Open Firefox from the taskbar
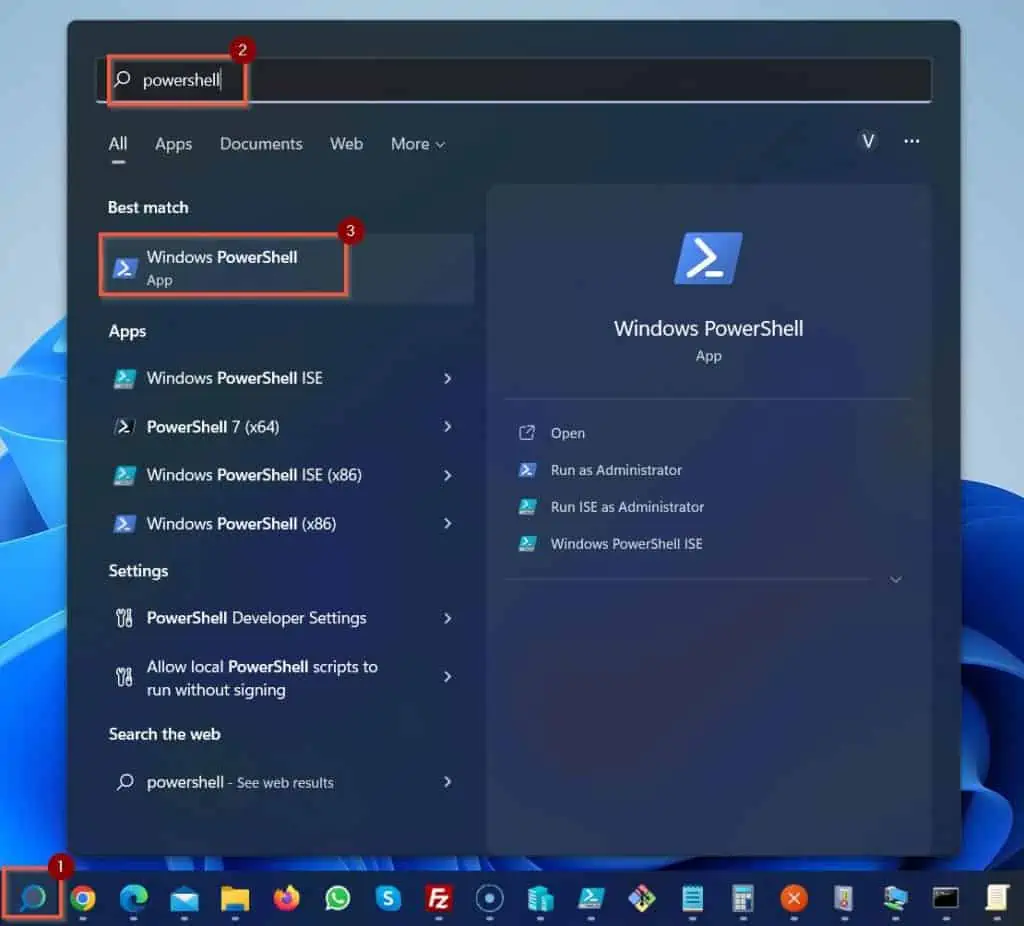The image size is (1024, 926). click(x=287, y=899)
